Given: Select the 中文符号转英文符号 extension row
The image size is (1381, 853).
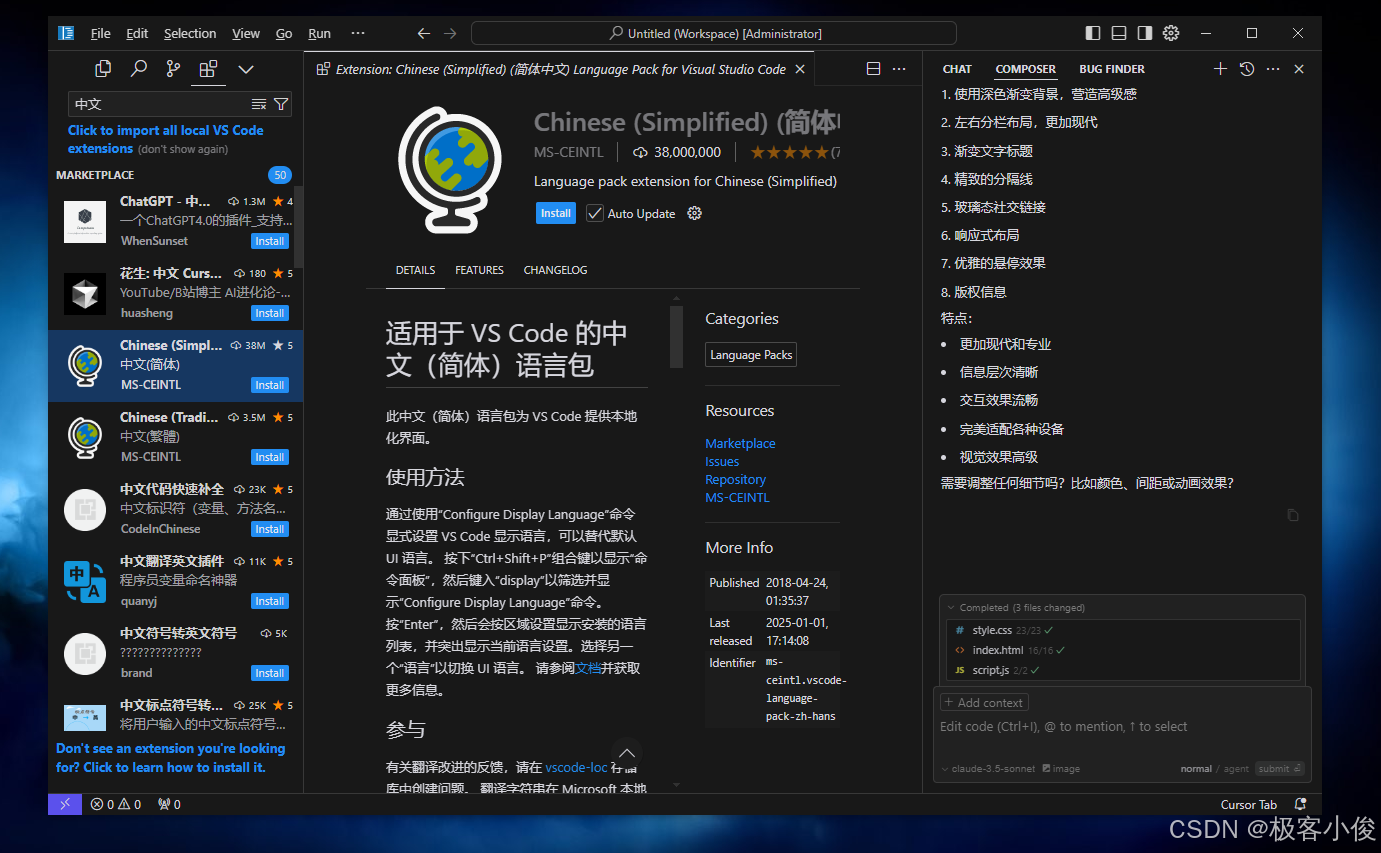Looking at the screenshot, I should 176,653.
